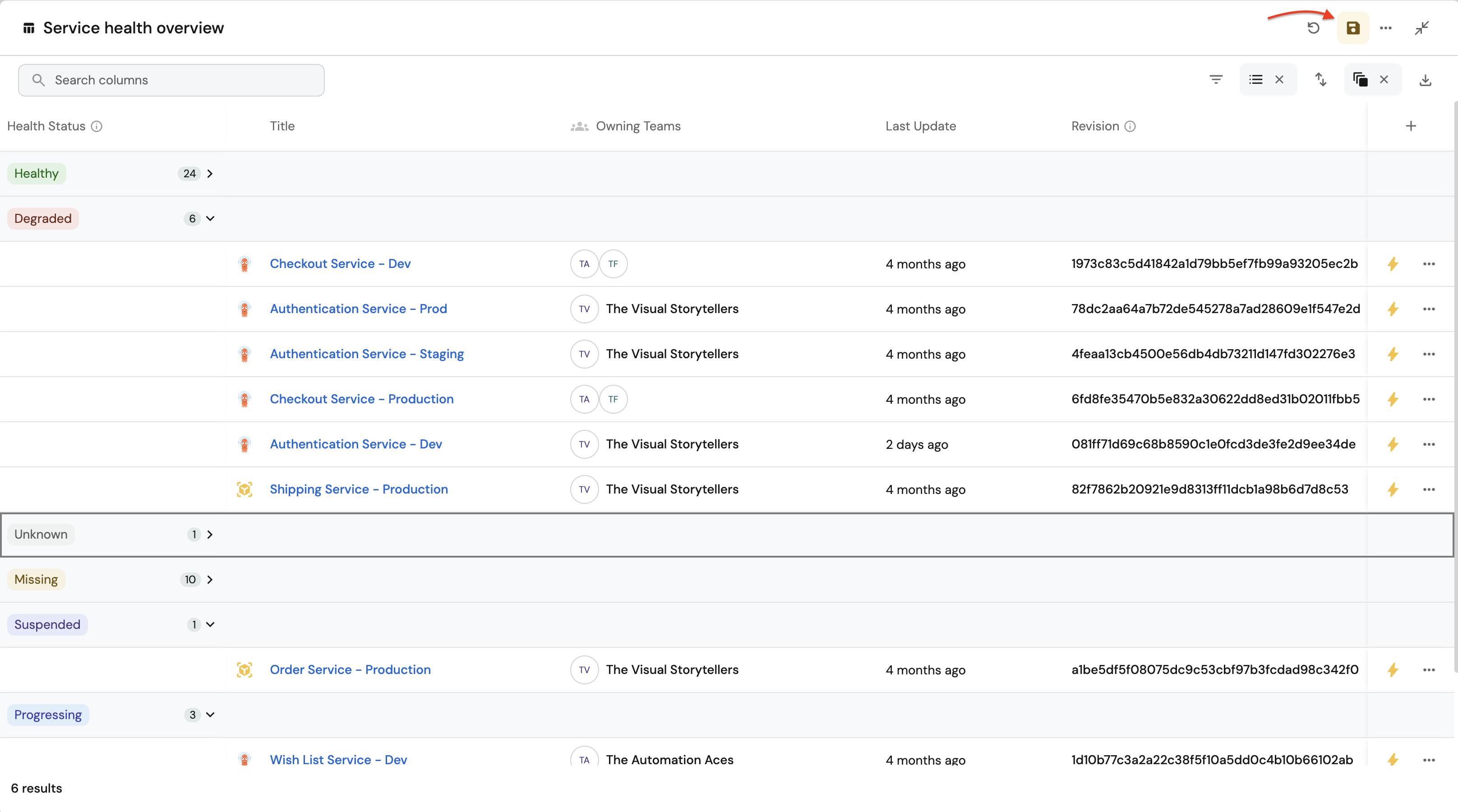The image size is (1458, 812).
Task: Download table with export icon
Action: pyautogui.click(x=1425, y=80)
